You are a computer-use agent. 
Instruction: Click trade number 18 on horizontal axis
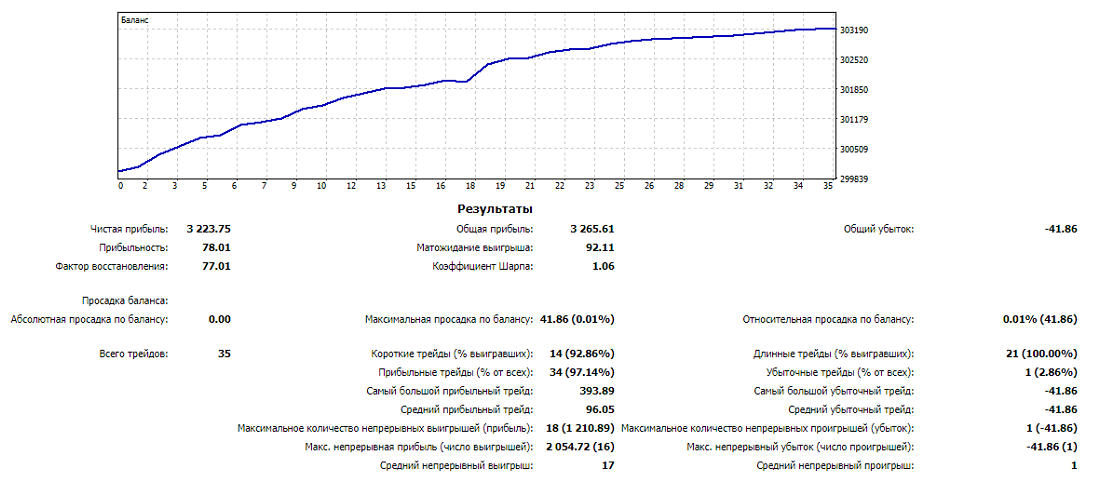(x=471, y=186)
